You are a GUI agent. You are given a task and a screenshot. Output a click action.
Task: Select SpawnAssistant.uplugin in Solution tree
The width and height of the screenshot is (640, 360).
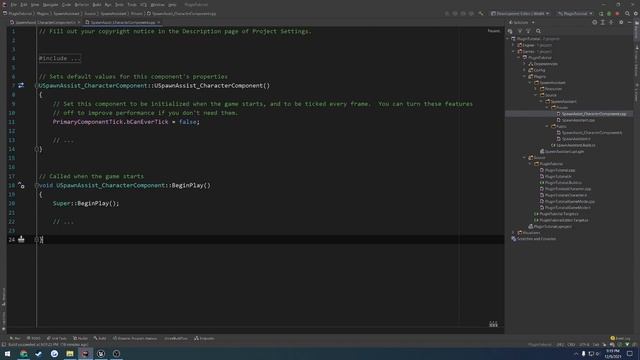[x=562, y=151]
